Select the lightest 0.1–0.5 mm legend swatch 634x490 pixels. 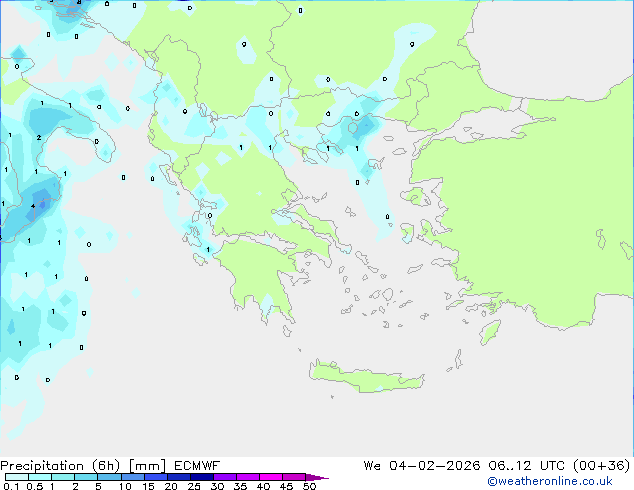tap(17, 477)
